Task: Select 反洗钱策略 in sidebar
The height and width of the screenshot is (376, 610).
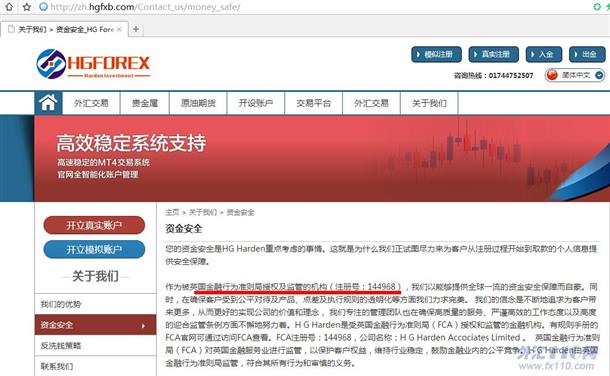Action: pyautogui.click(x=95, y=345)
